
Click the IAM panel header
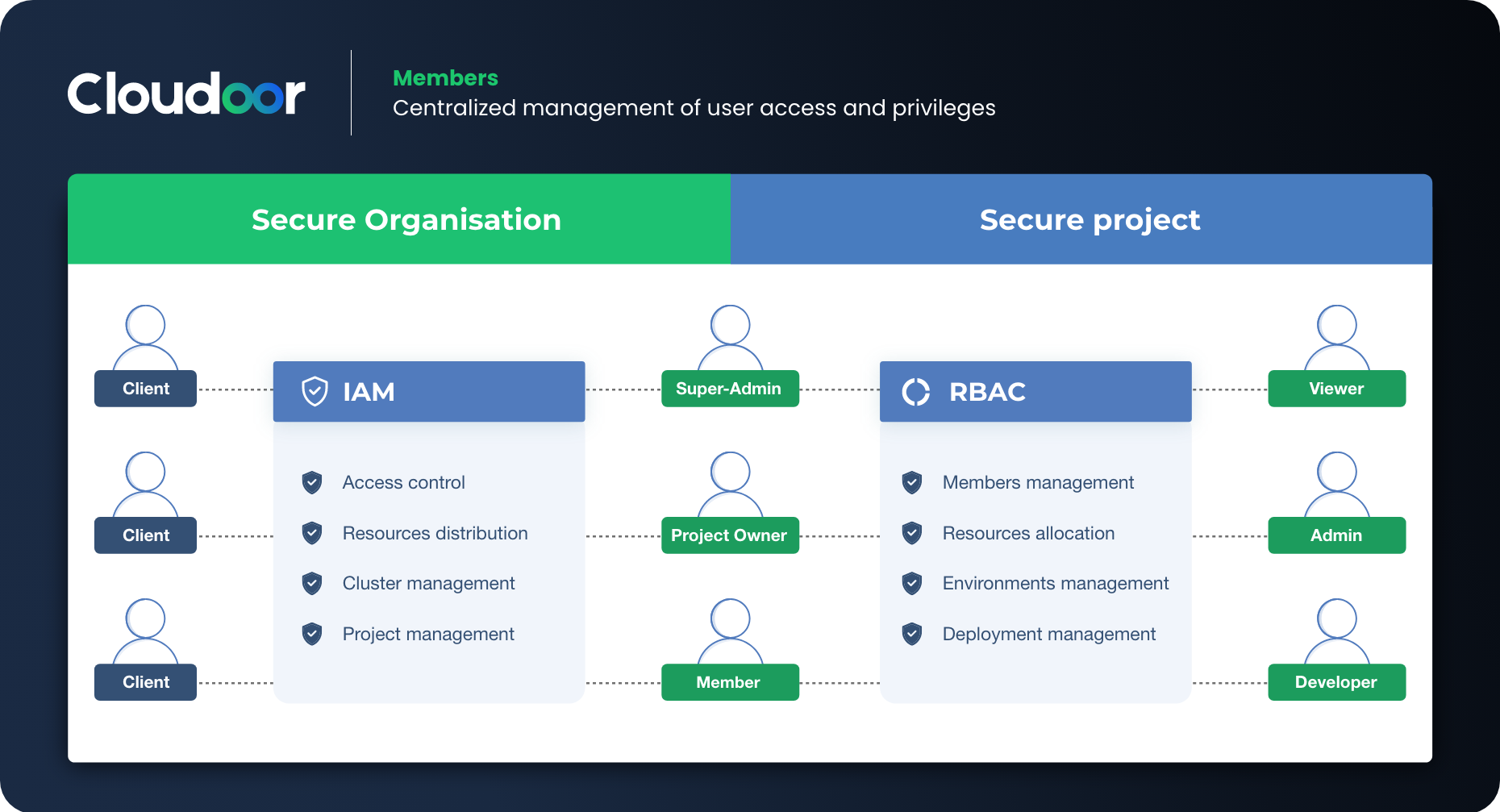click(429, 392)
